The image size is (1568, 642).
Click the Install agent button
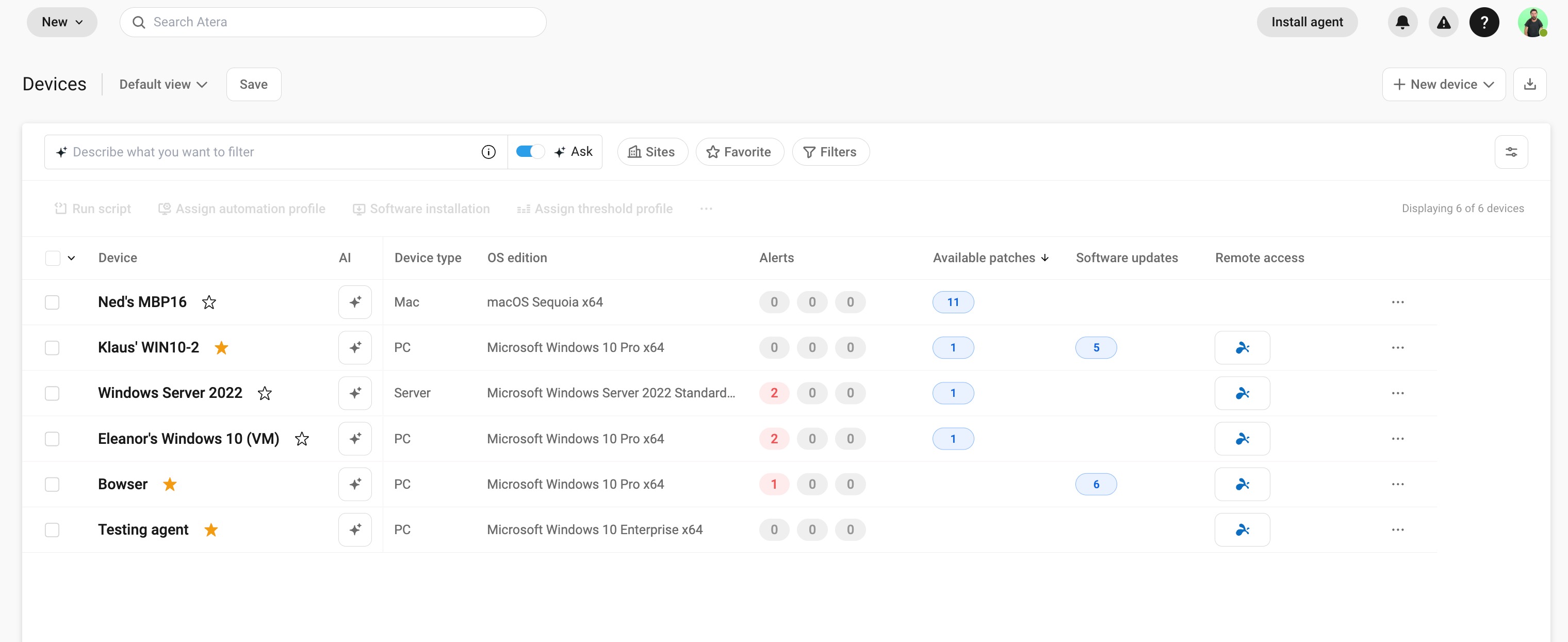tap(1307, 23)
